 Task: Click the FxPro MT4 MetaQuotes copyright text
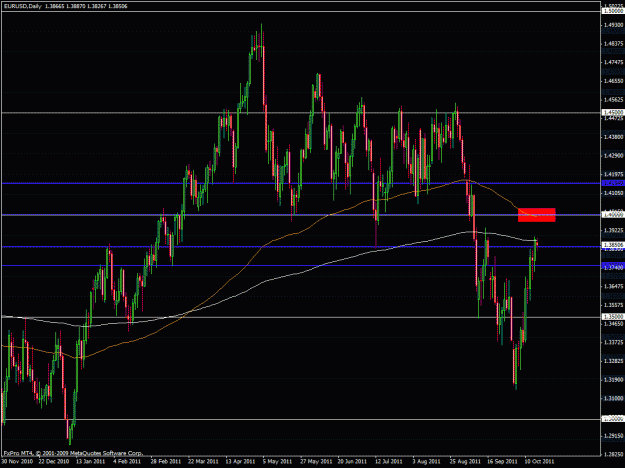73,453
